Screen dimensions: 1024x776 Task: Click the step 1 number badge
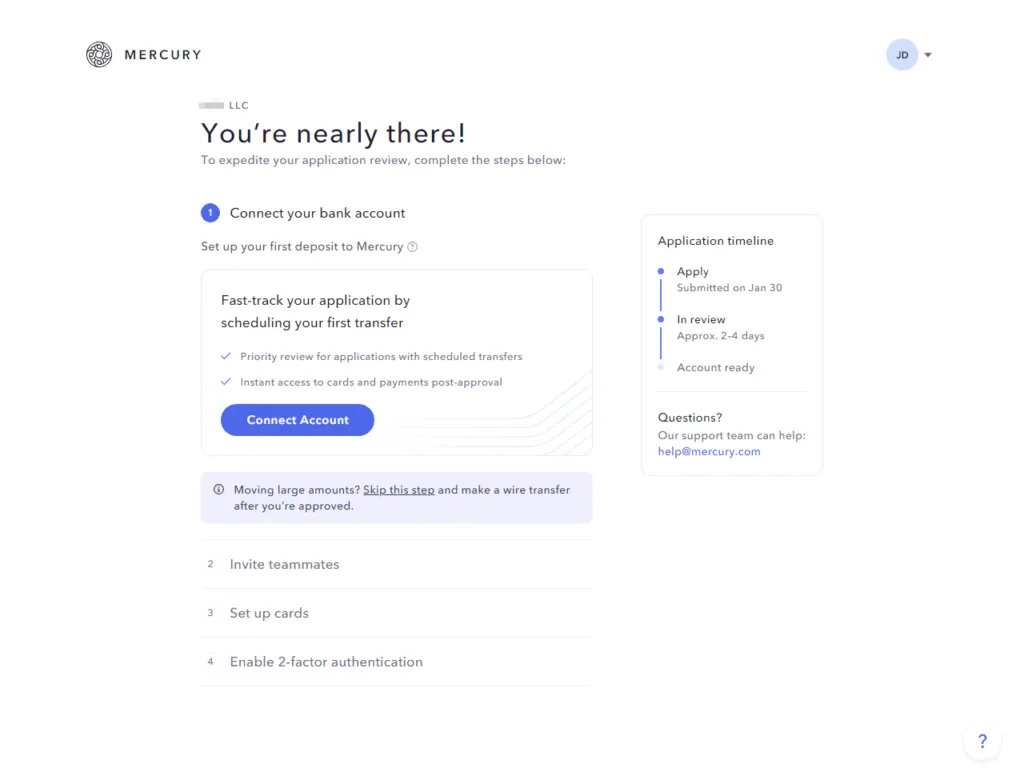coord(210,213)
